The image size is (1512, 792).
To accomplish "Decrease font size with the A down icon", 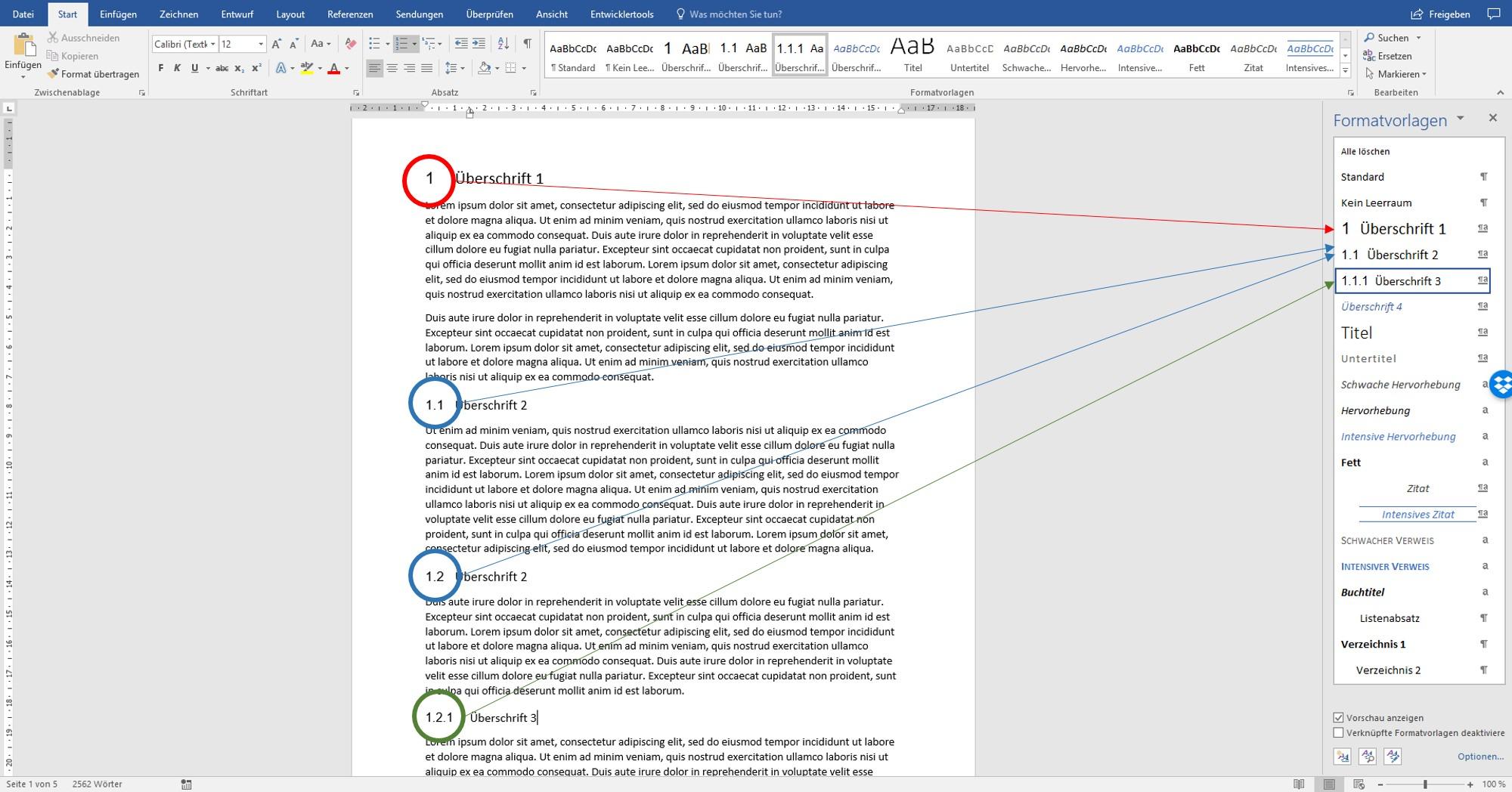I will click(x=294, y=44).
